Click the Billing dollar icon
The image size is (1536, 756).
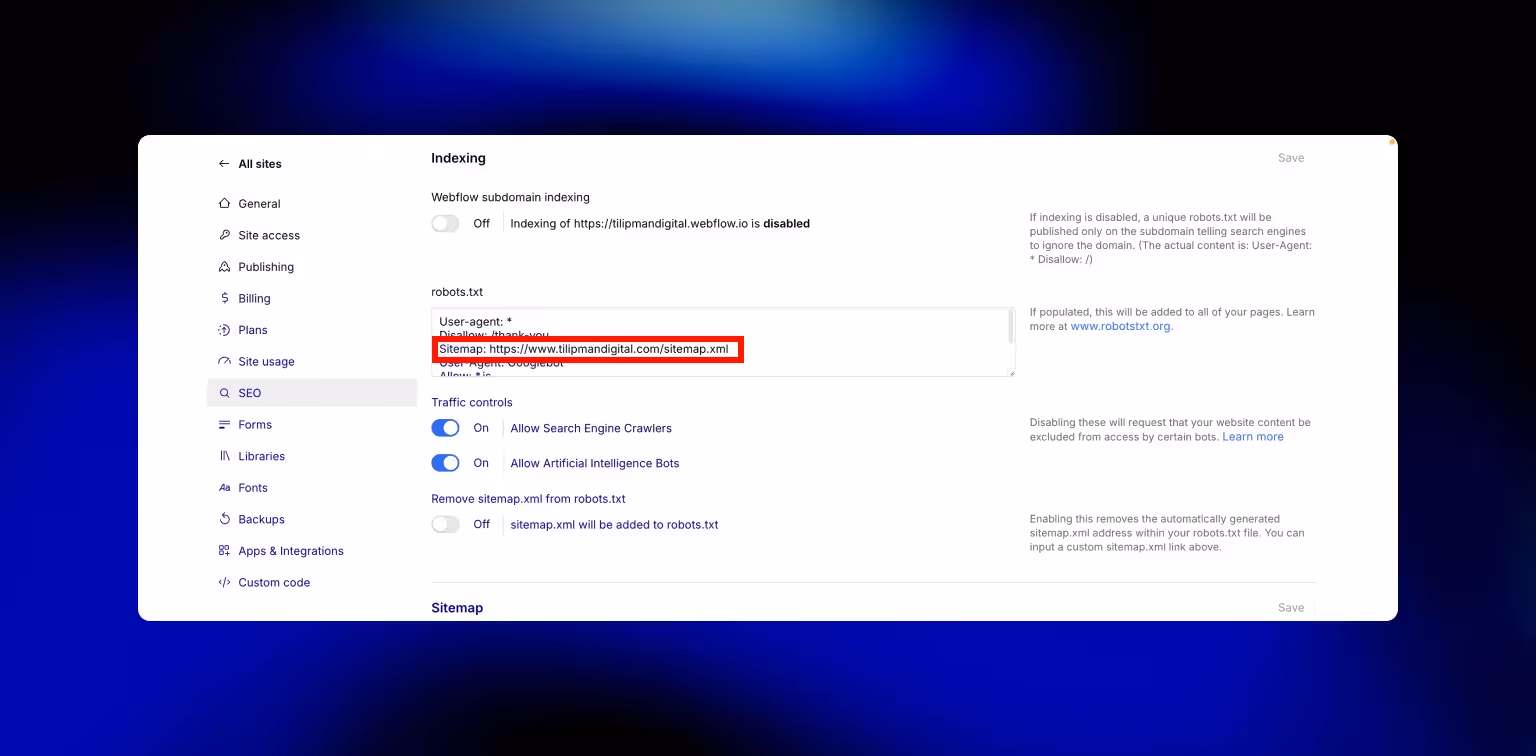tap(224, 299)
